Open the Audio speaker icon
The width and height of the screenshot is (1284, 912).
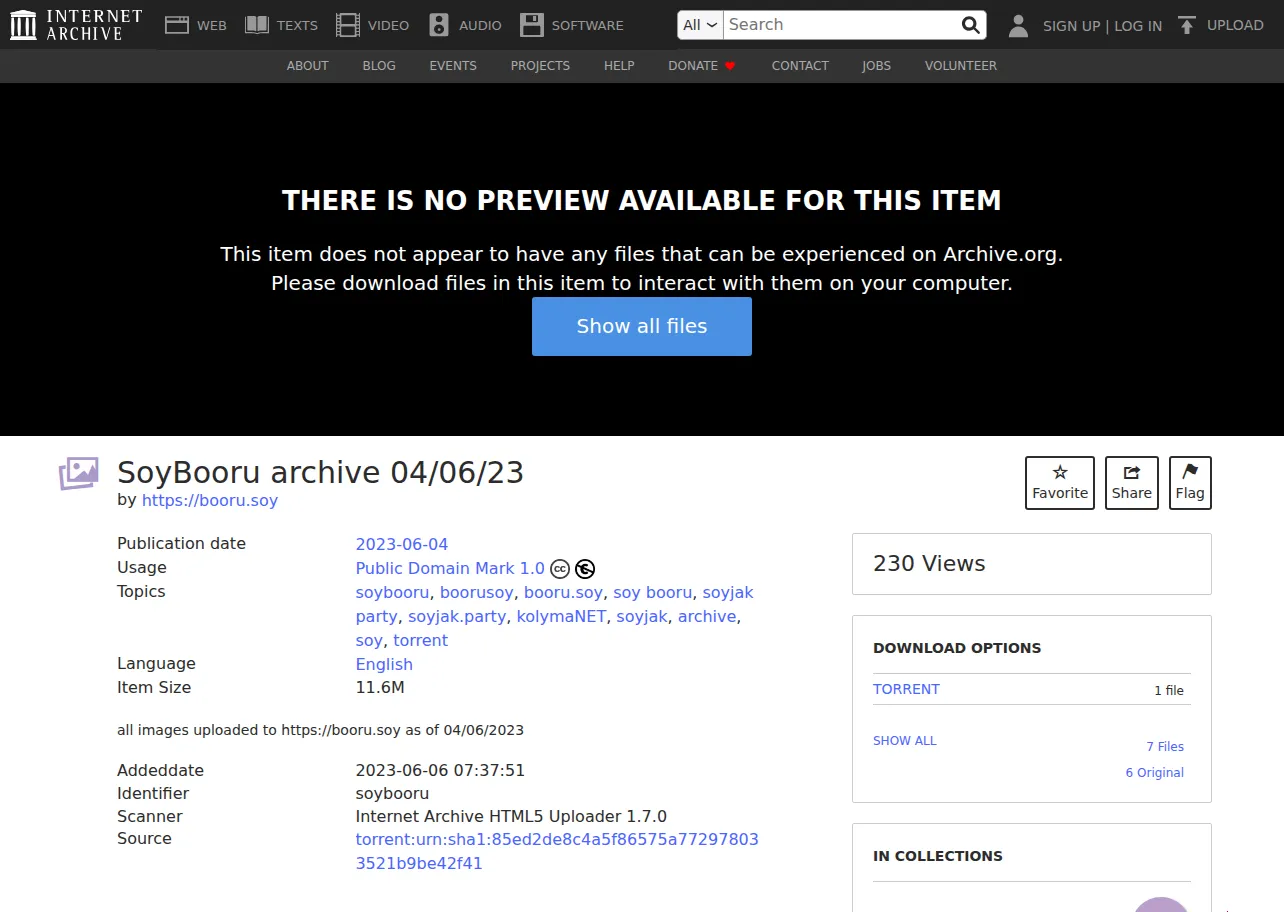click(439, 25)
